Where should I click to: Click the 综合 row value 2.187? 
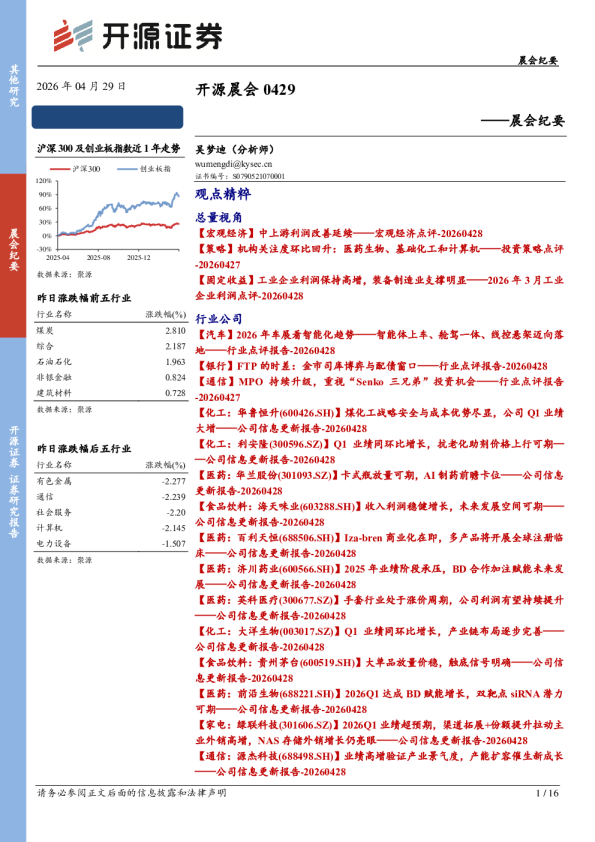175,346
